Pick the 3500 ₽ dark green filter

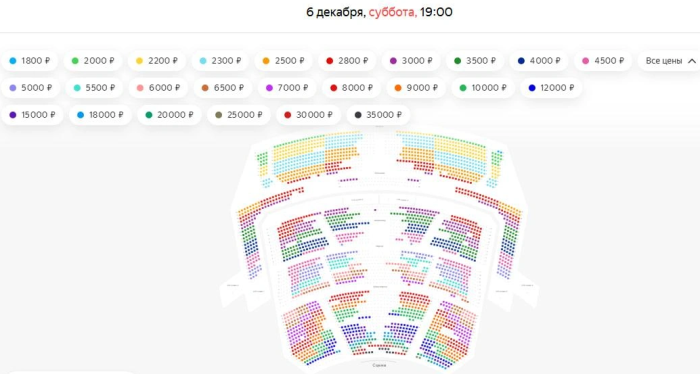(475, 61)
